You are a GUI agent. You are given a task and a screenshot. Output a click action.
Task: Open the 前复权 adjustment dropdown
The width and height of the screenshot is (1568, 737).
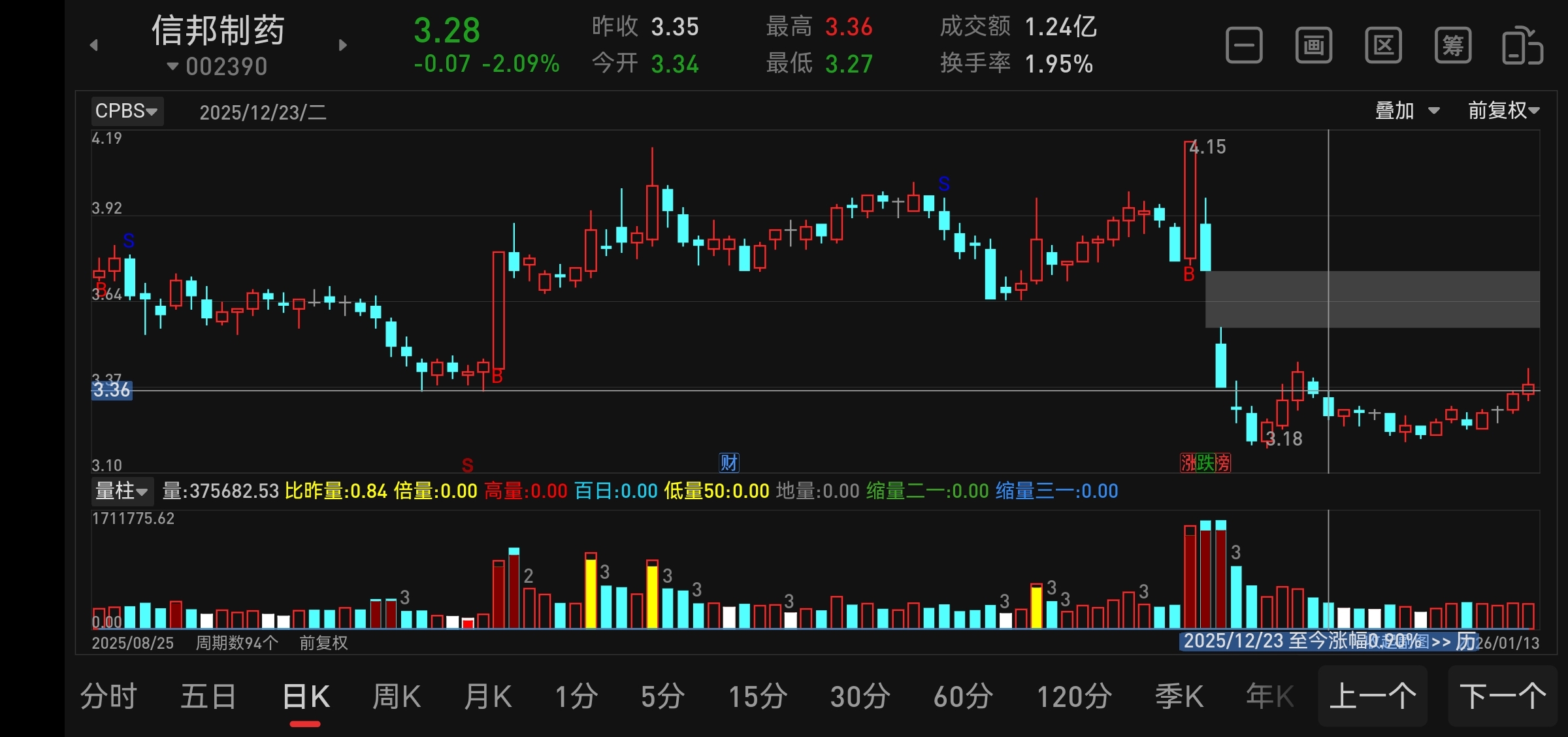[1503, 110]
